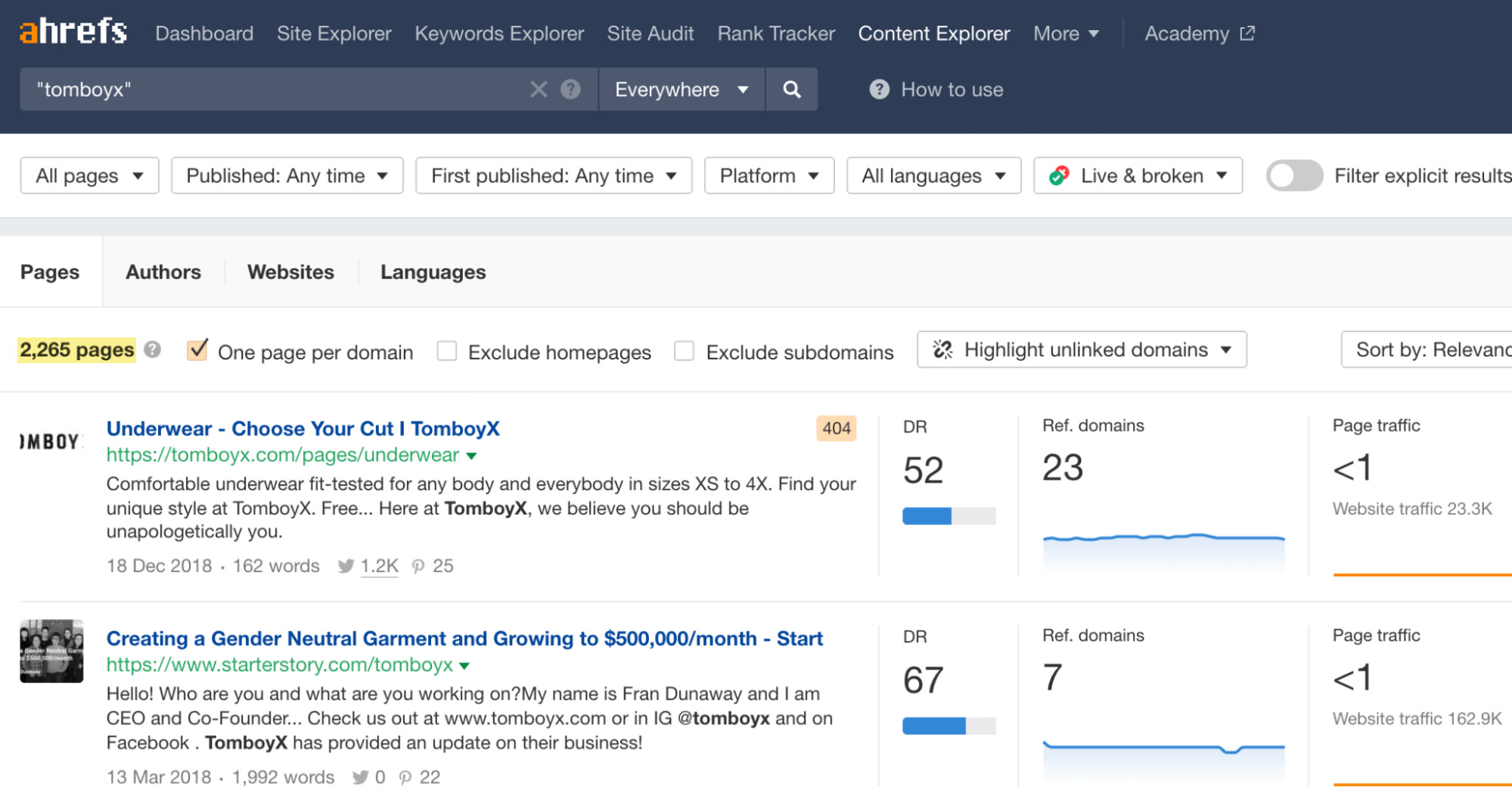Screen dimensions: 1512x808
Task: Click the help icon next to 2,265 pages
Action: click(x=153, y=350)
